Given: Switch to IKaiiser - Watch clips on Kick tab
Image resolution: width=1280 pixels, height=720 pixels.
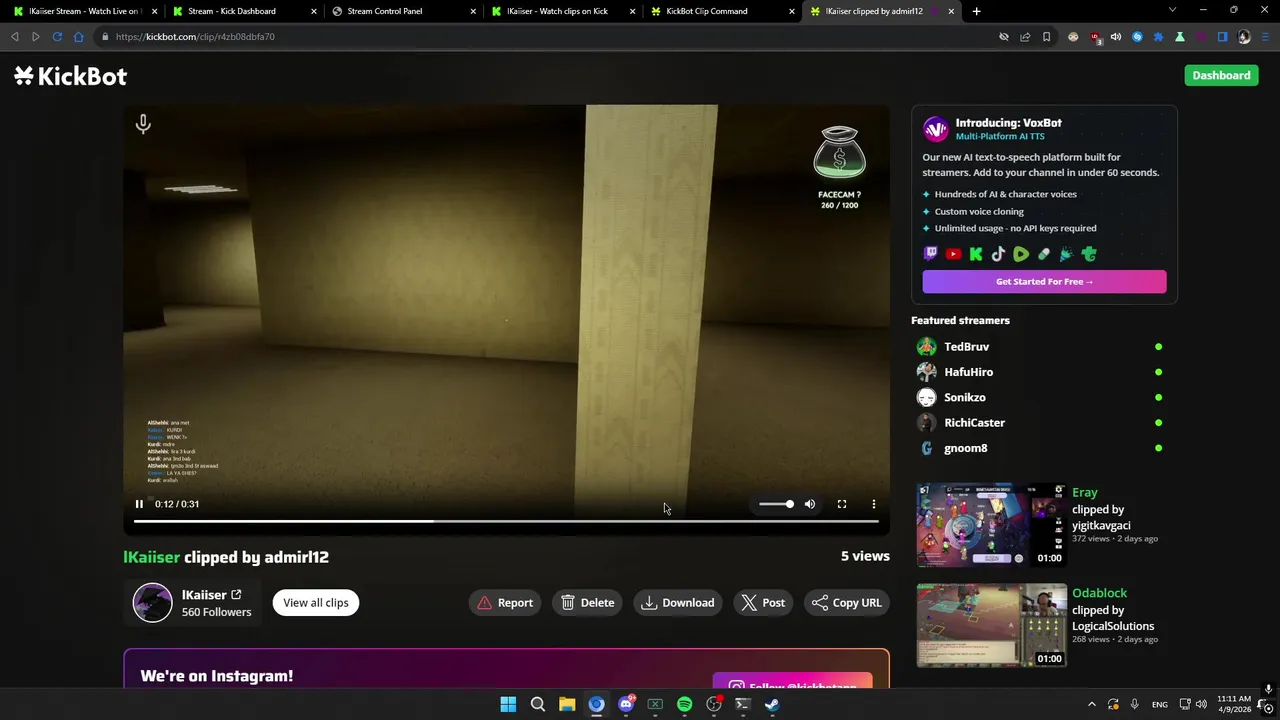Looking at the screenshot, I should click(x=560, y=11).
